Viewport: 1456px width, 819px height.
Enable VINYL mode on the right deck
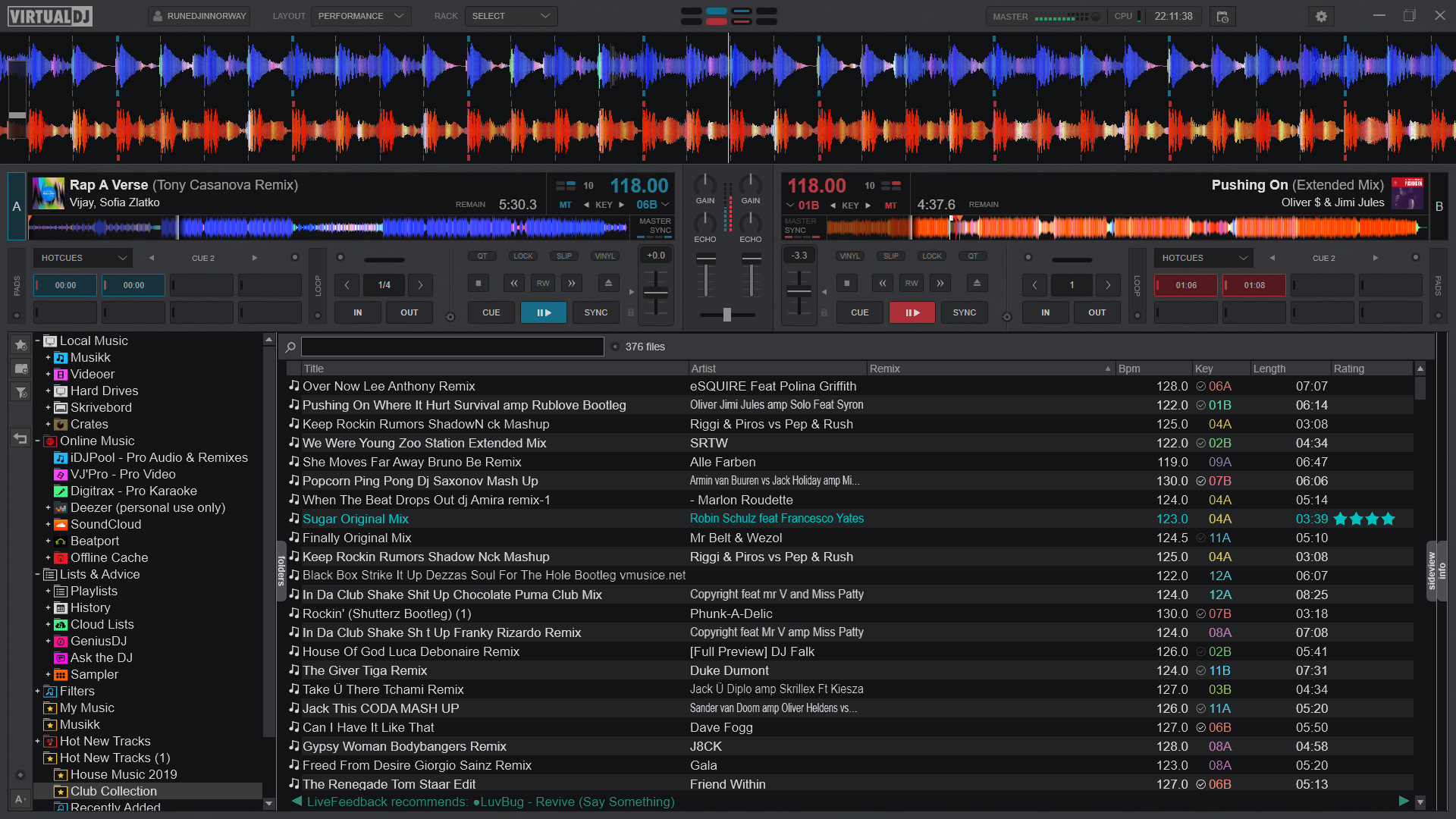coord(849,256)
